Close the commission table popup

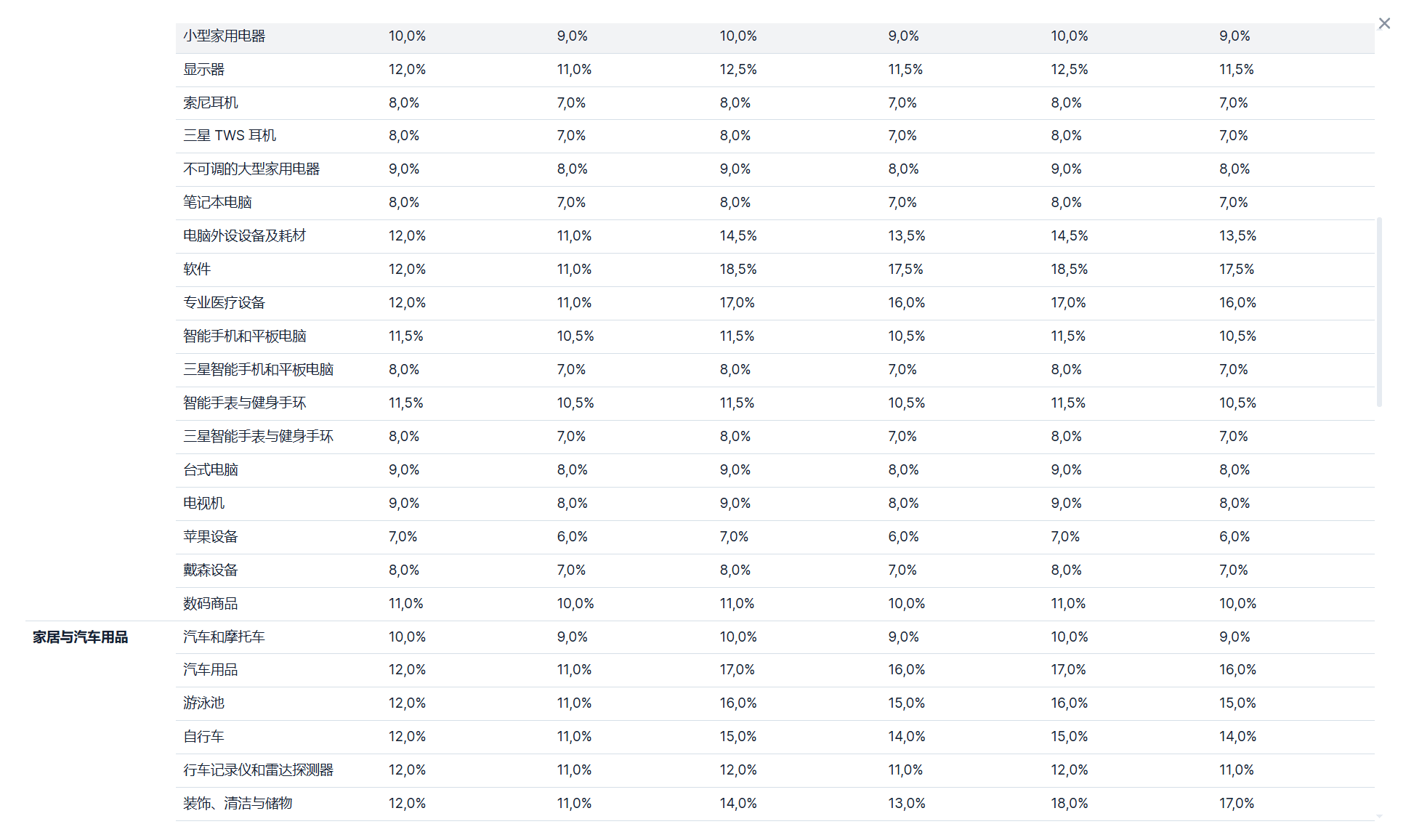click(1384, 23)
